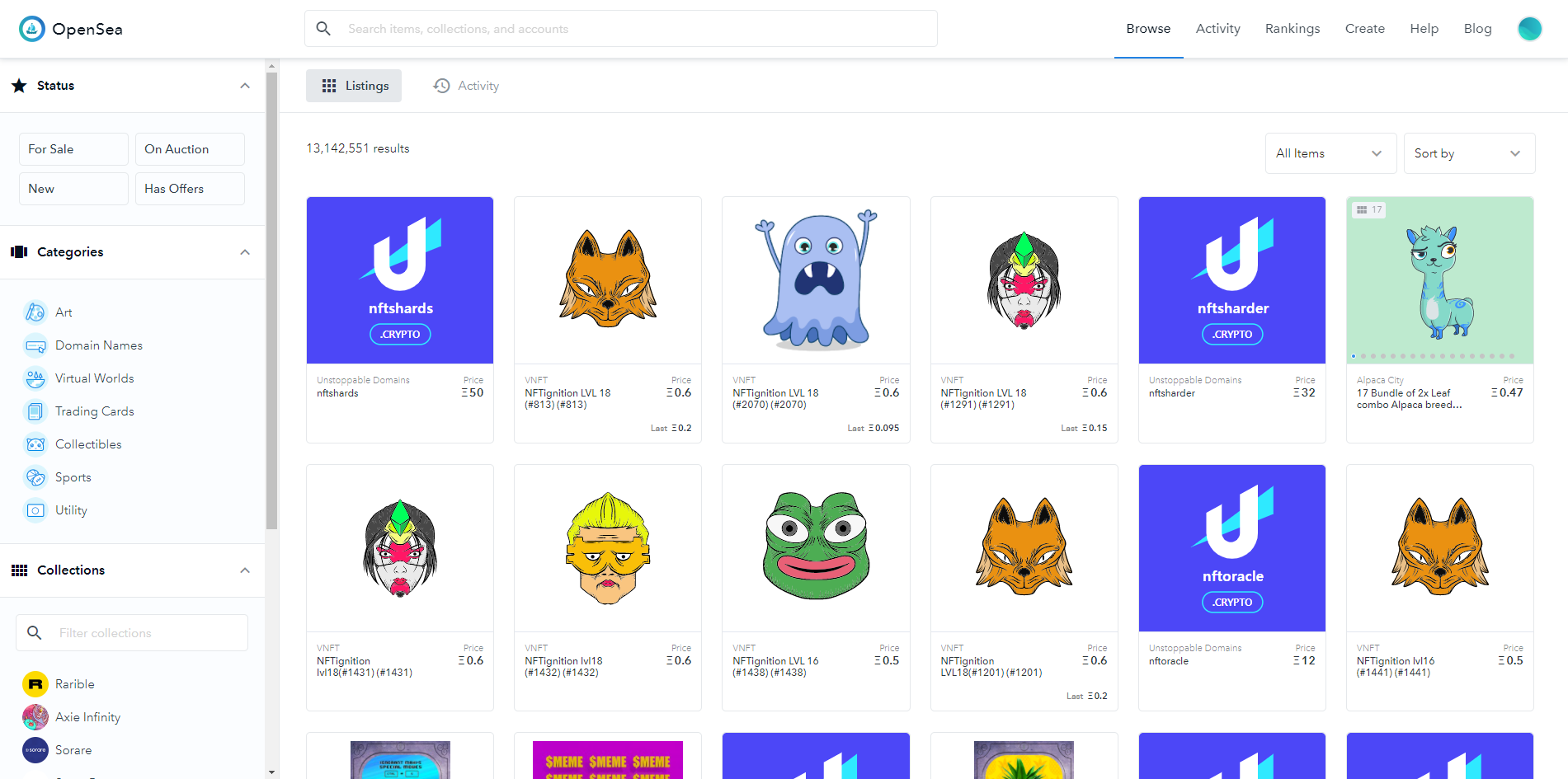Open the Help menu
This screenshot has height=779, width=1568.
1424,29
